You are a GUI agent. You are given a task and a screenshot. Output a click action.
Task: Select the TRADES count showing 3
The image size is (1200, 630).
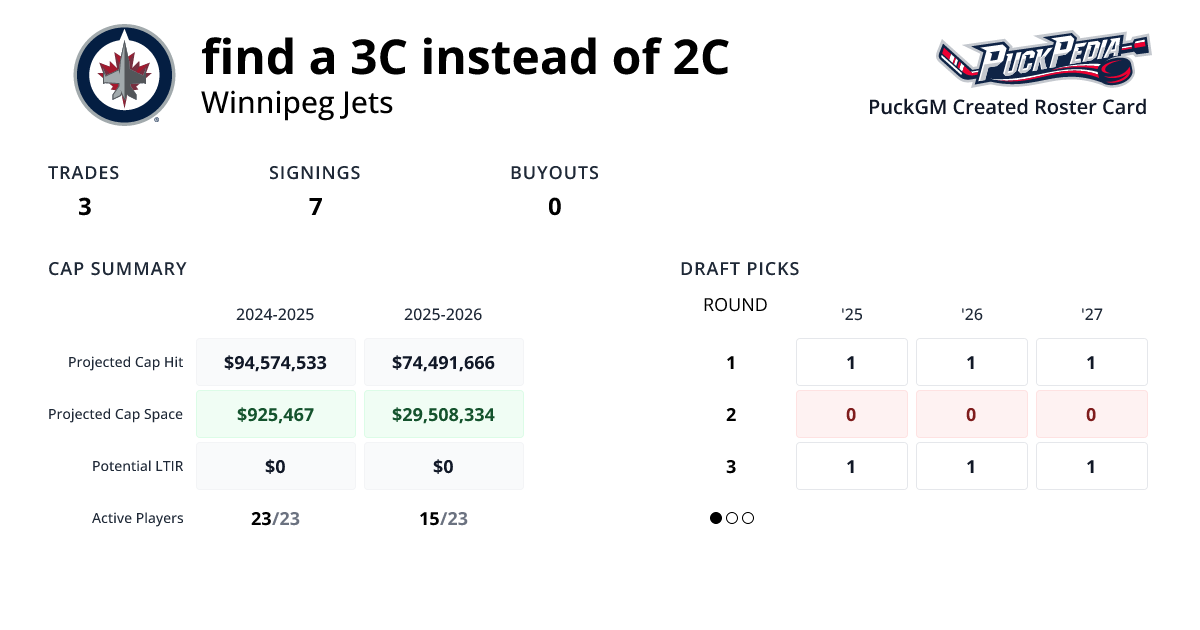click(84, 207)
